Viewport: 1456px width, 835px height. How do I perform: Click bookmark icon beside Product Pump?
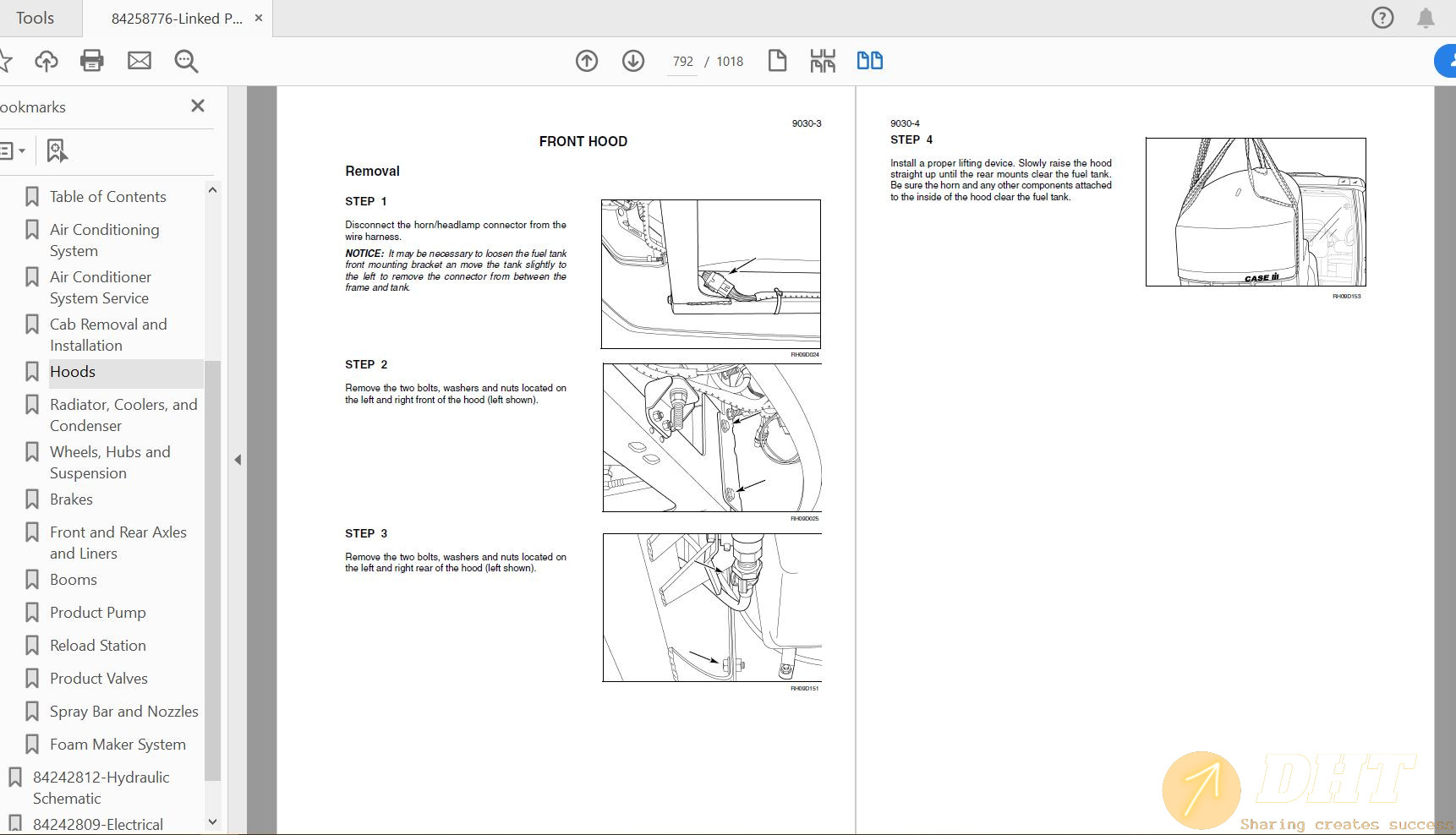32,613
